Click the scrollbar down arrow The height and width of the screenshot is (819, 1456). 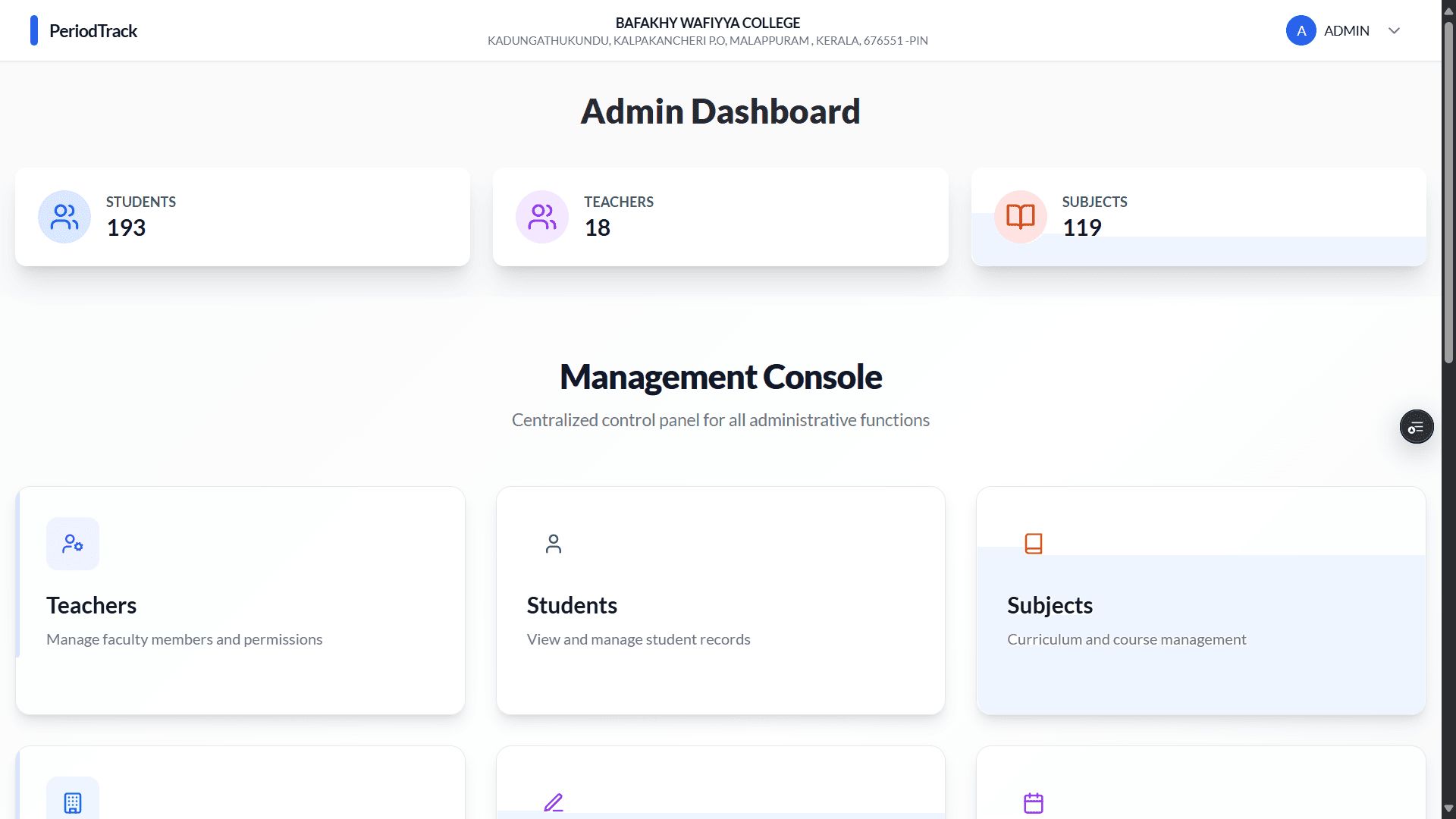pos(1448,808)
